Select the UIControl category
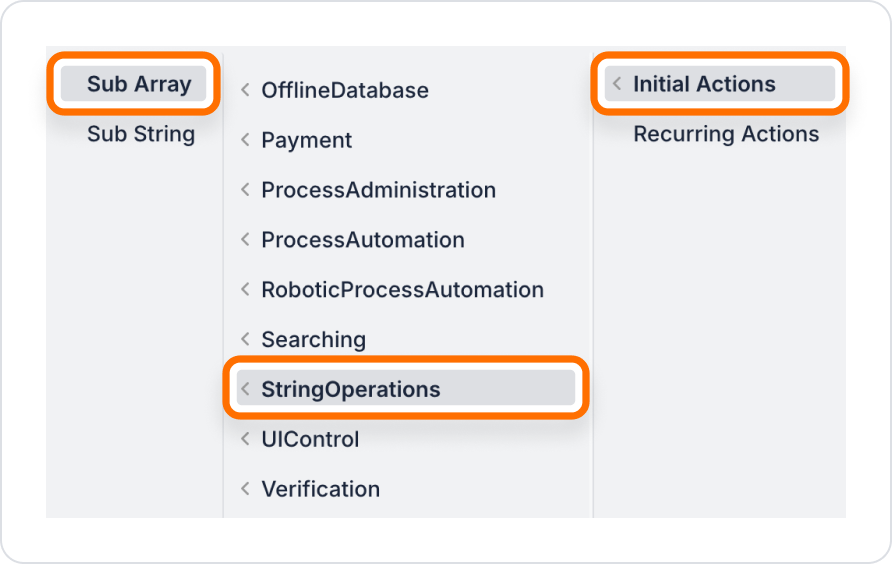The height and width of the screenshot is (564, 892). (x=405, y=439)
